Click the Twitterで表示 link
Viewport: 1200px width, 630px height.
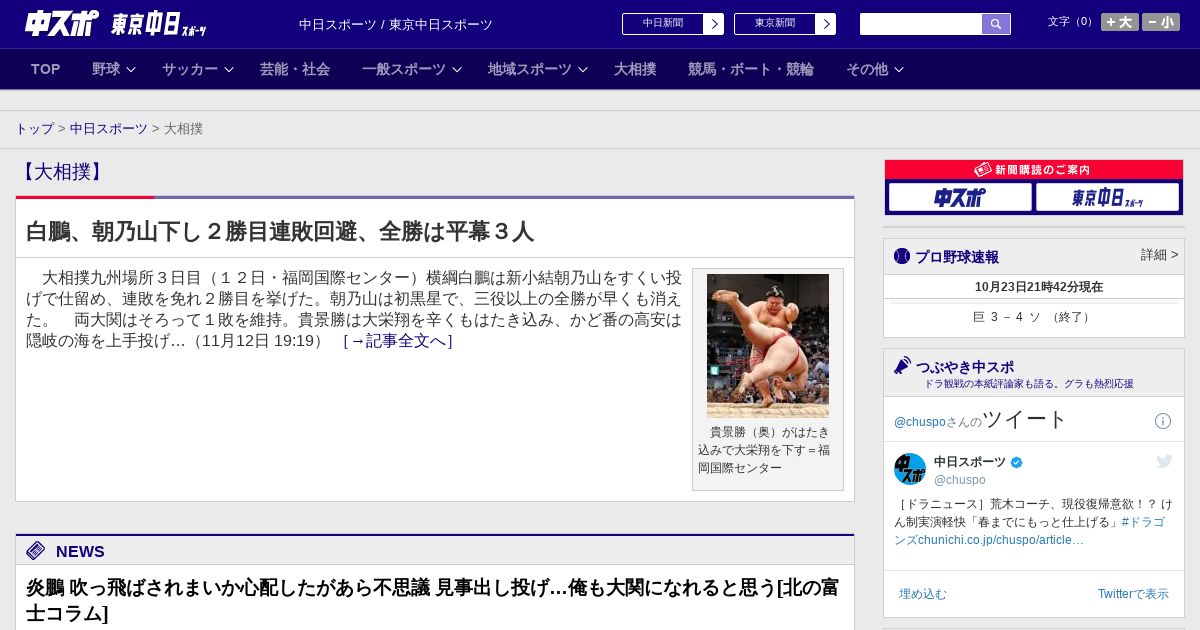1133,594
